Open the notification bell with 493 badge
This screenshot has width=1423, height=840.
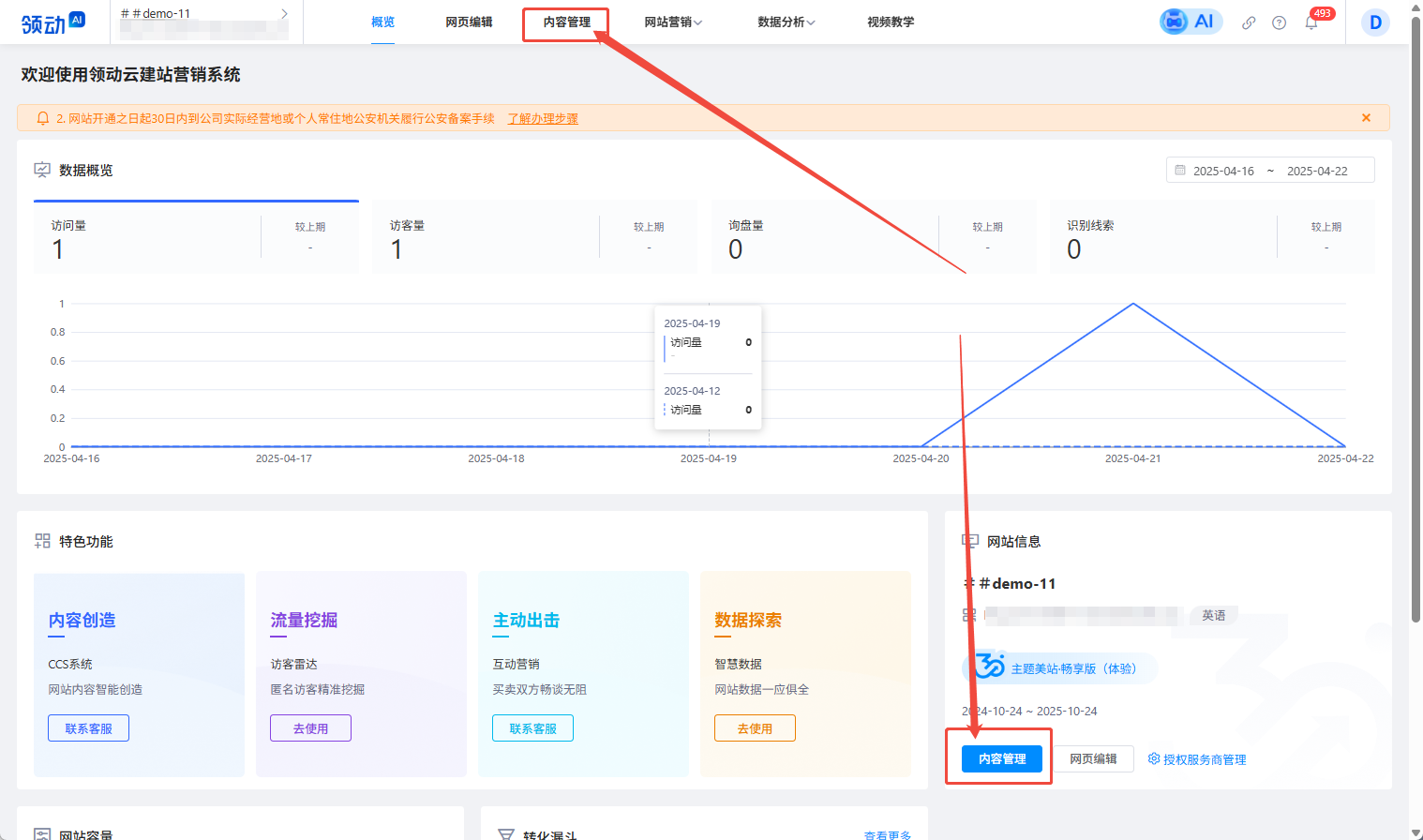click(x=1311, y=22)
